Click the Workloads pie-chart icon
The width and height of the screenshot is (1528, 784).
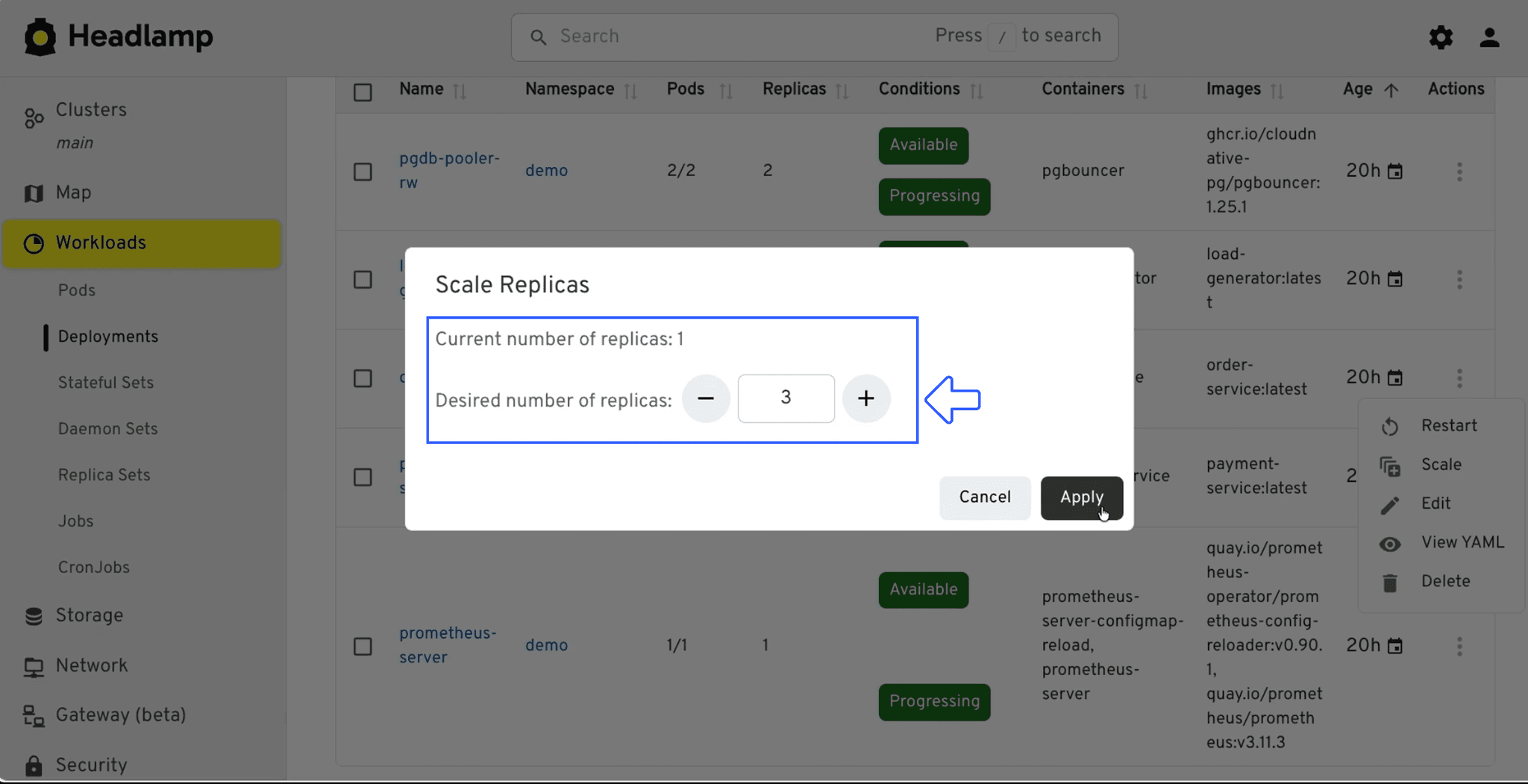click(x=34, y=243)
